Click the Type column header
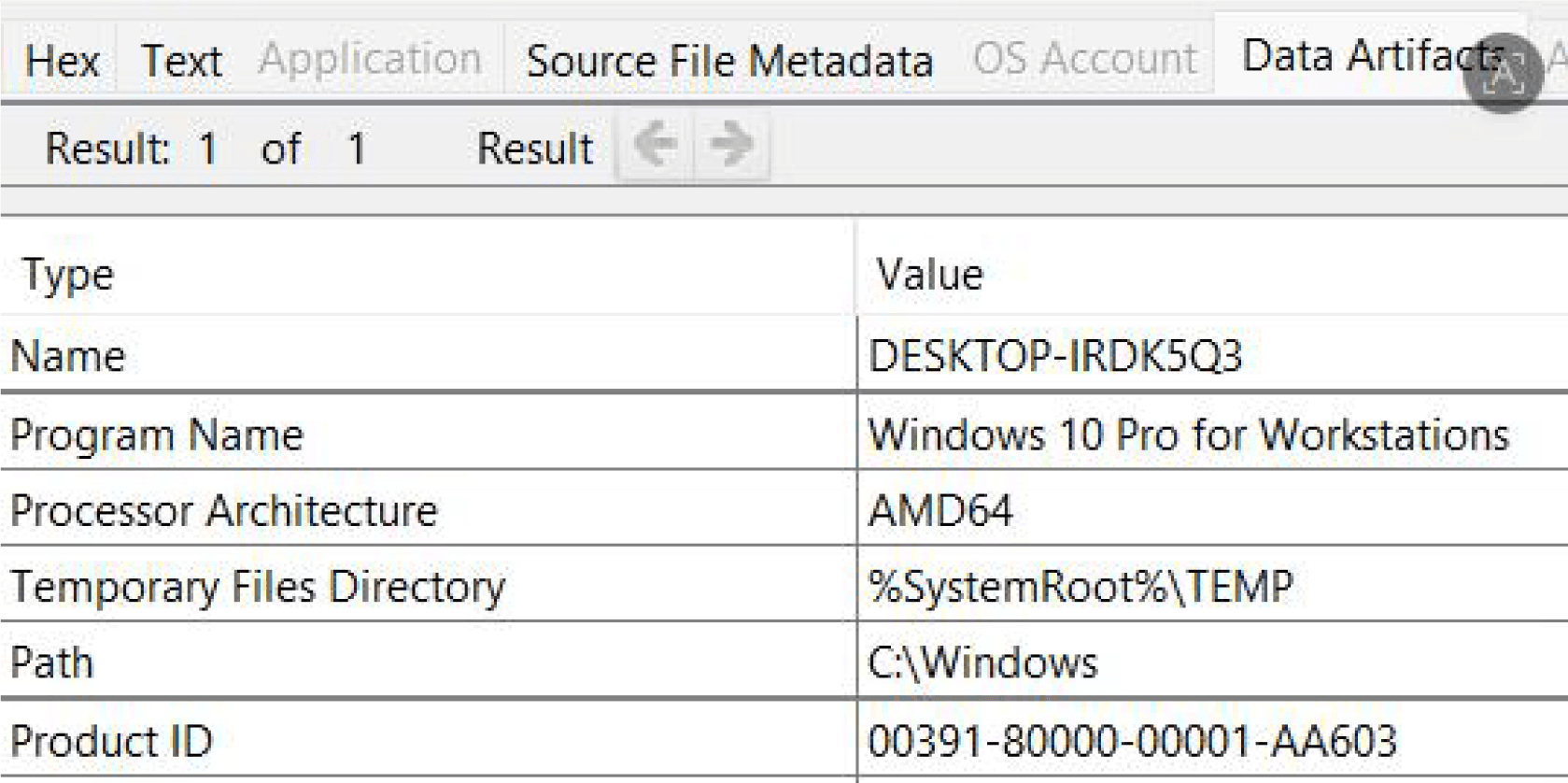This screenshot has height=783, width=1568. point(67,274)
